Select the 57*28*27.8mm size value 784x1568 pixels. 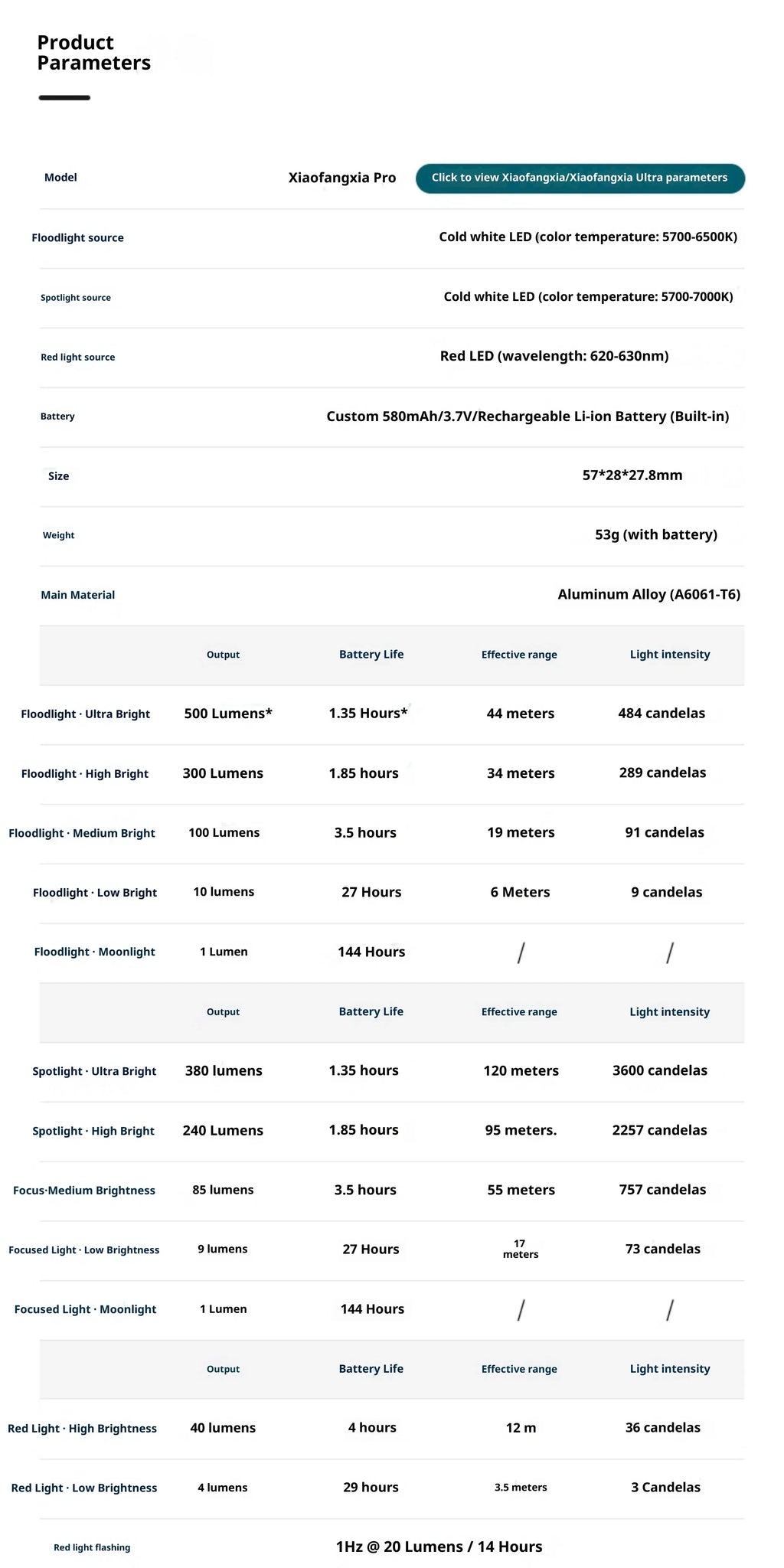632,475
